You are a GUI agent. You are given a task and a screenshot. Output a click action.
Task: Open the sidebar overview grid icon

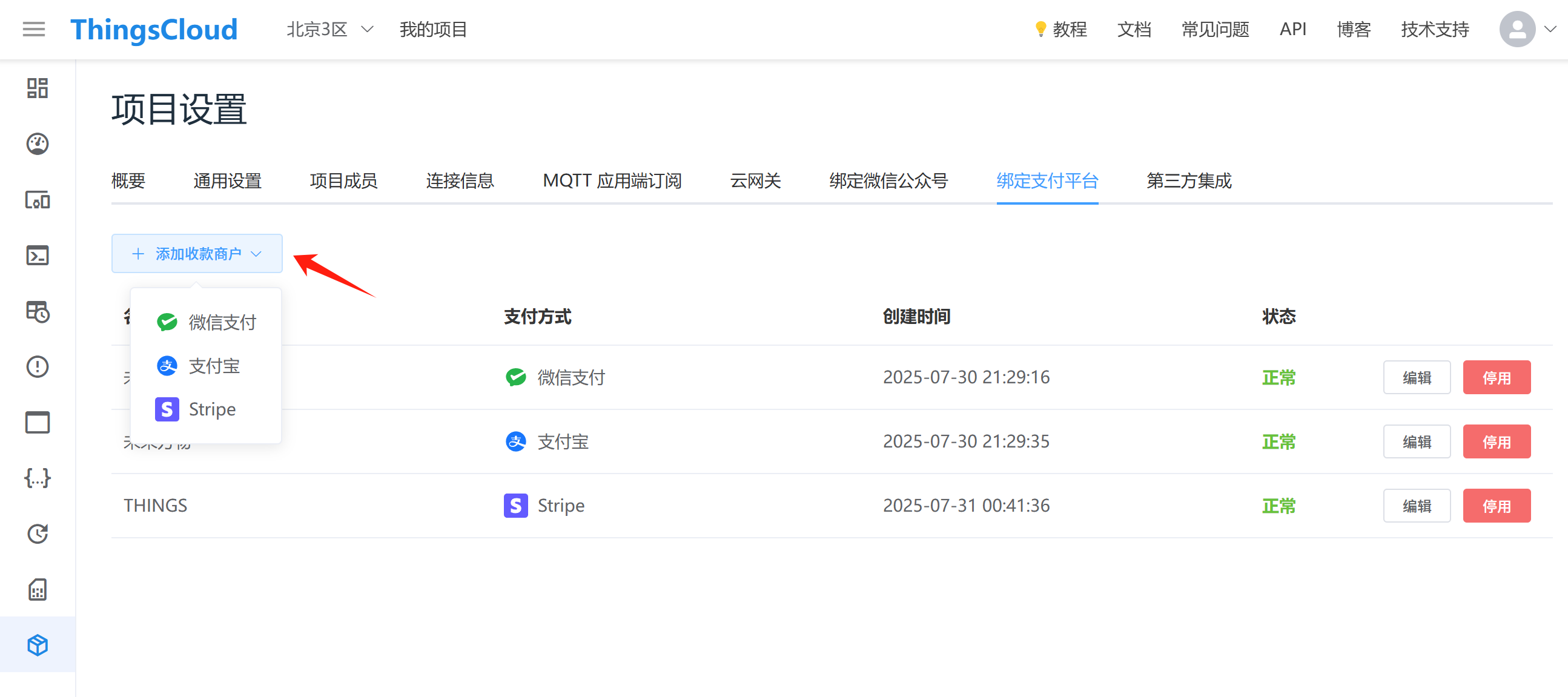point(37,88)
